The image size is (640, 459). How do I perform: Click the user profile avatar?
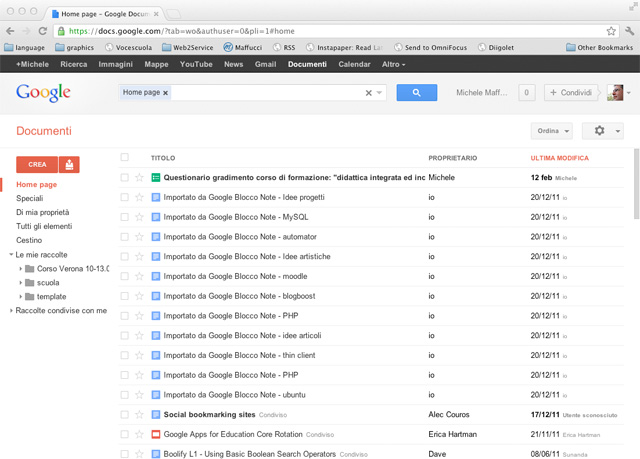[617, 92]
